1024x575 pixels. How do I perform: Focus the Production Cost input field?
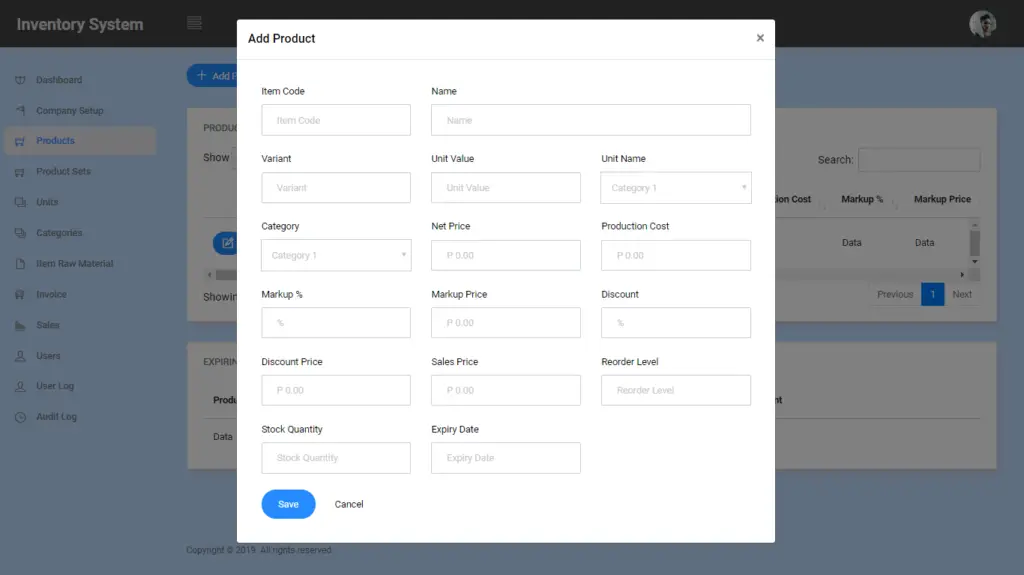pos(676,255)
